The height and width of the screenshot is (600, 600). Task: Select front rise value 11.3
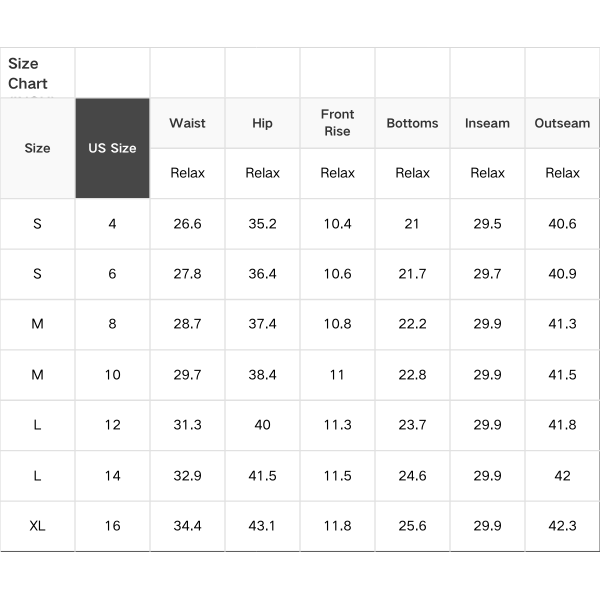pos(337,425)
